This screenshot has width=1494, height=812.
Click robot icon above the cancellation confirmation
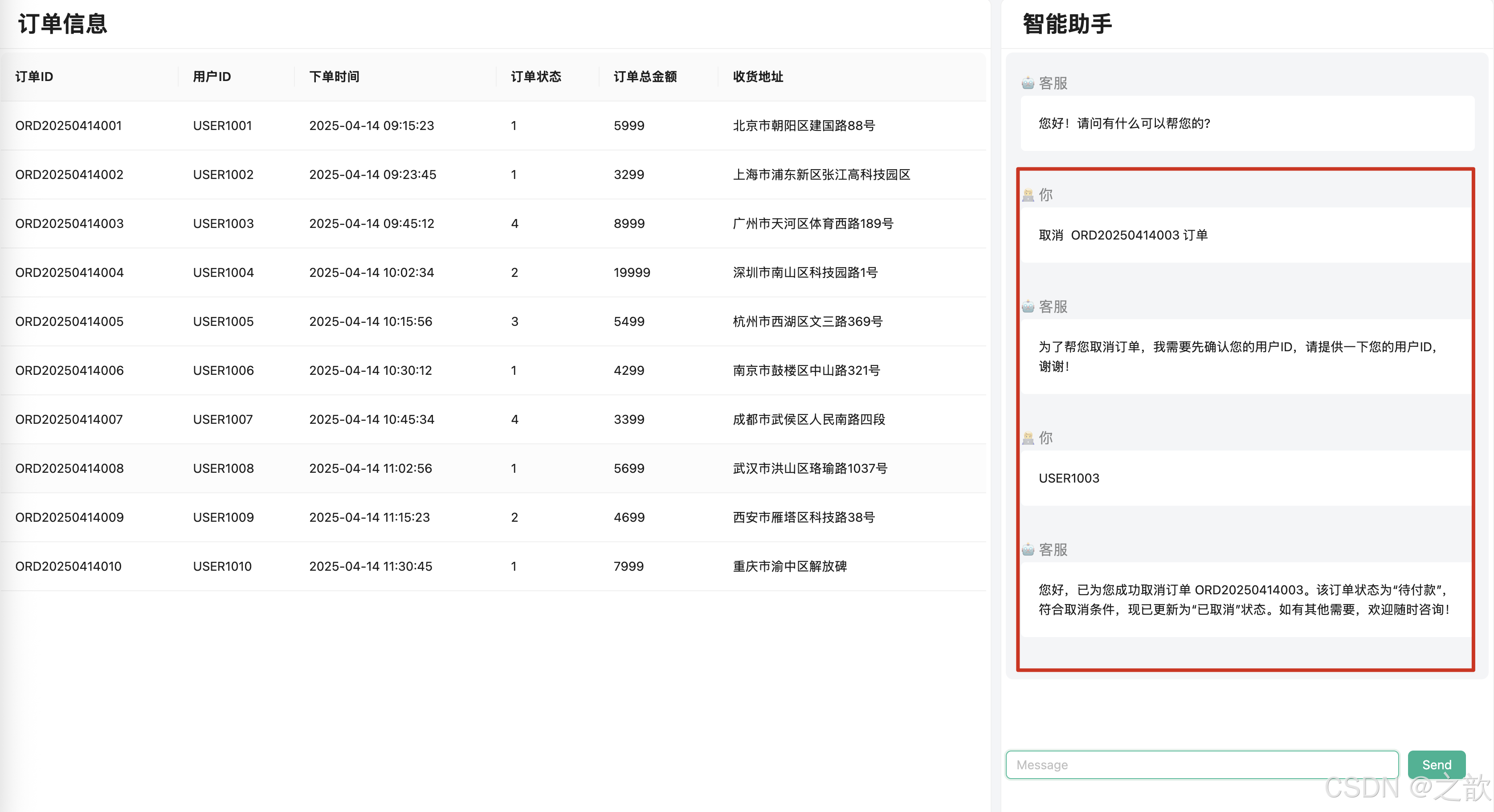1028,549
